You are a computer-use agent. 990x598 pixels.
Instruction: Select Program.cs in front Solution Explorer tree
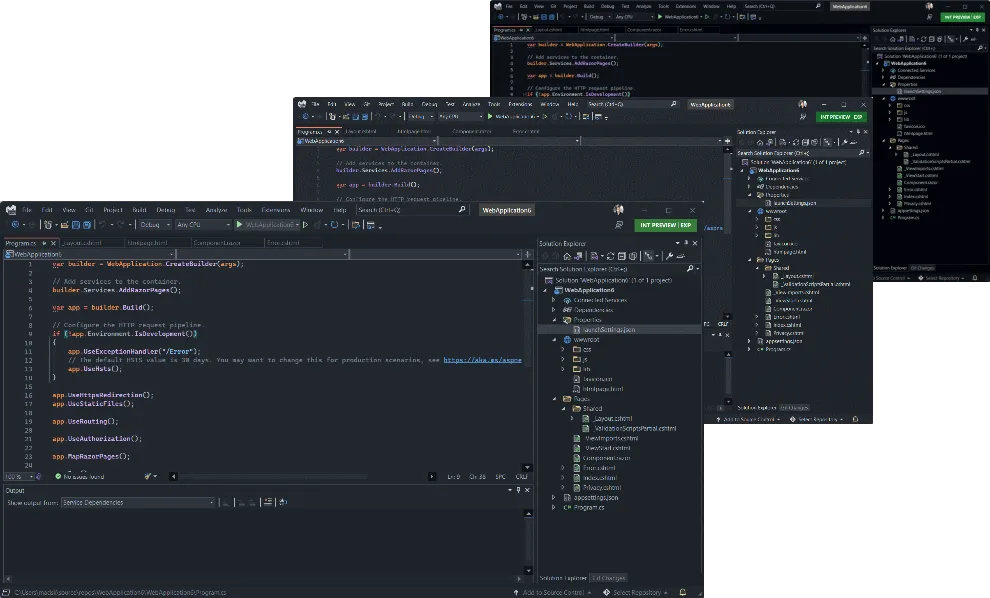pyautogui.click(x=588, y=507)
